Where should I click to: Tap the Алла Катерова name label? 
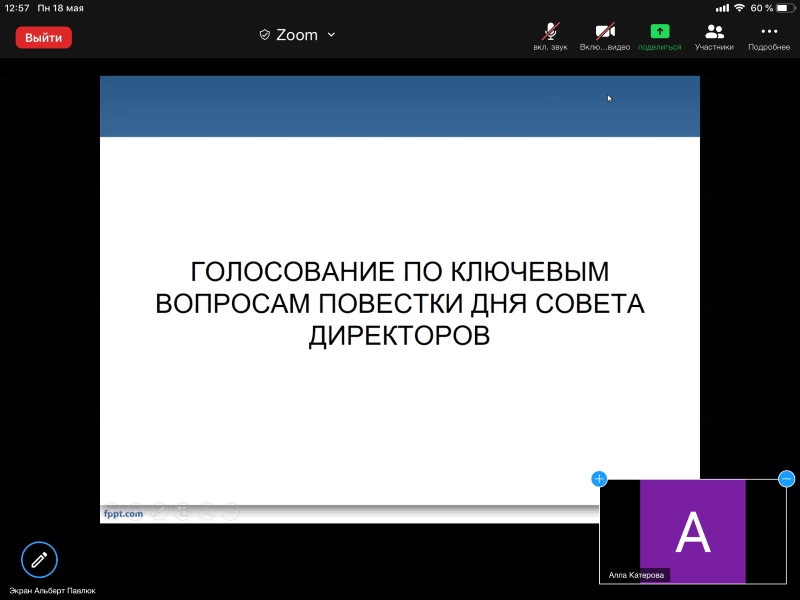pyautogui.click(x=636, y=575)
